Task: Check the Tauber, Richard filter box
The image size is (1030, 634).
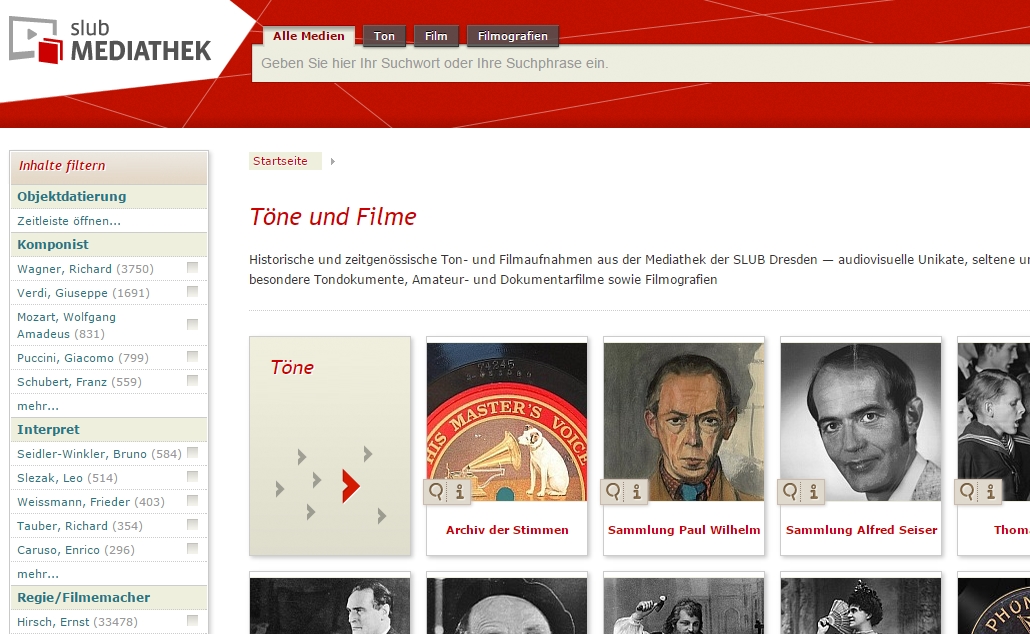Action: [x=192, y=524]
